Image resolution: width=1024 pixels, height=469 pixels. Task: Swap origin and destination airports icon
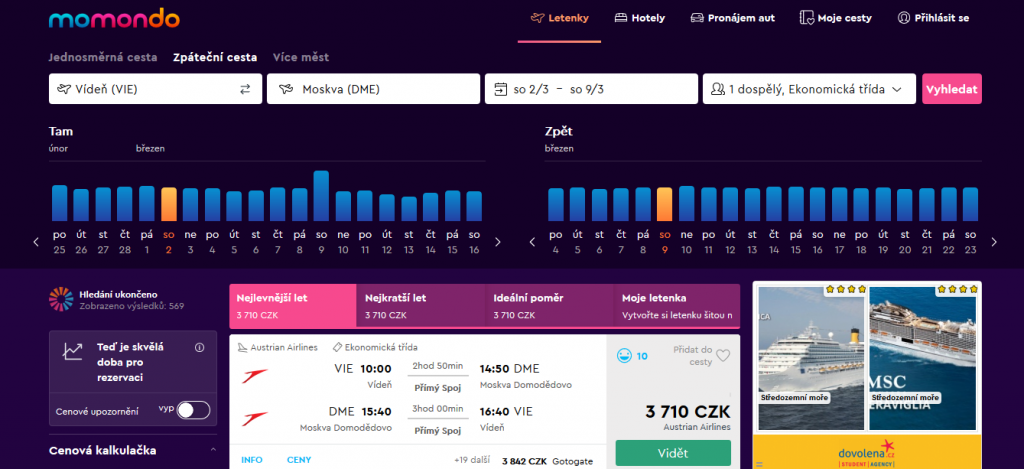[x=245, y=89]
